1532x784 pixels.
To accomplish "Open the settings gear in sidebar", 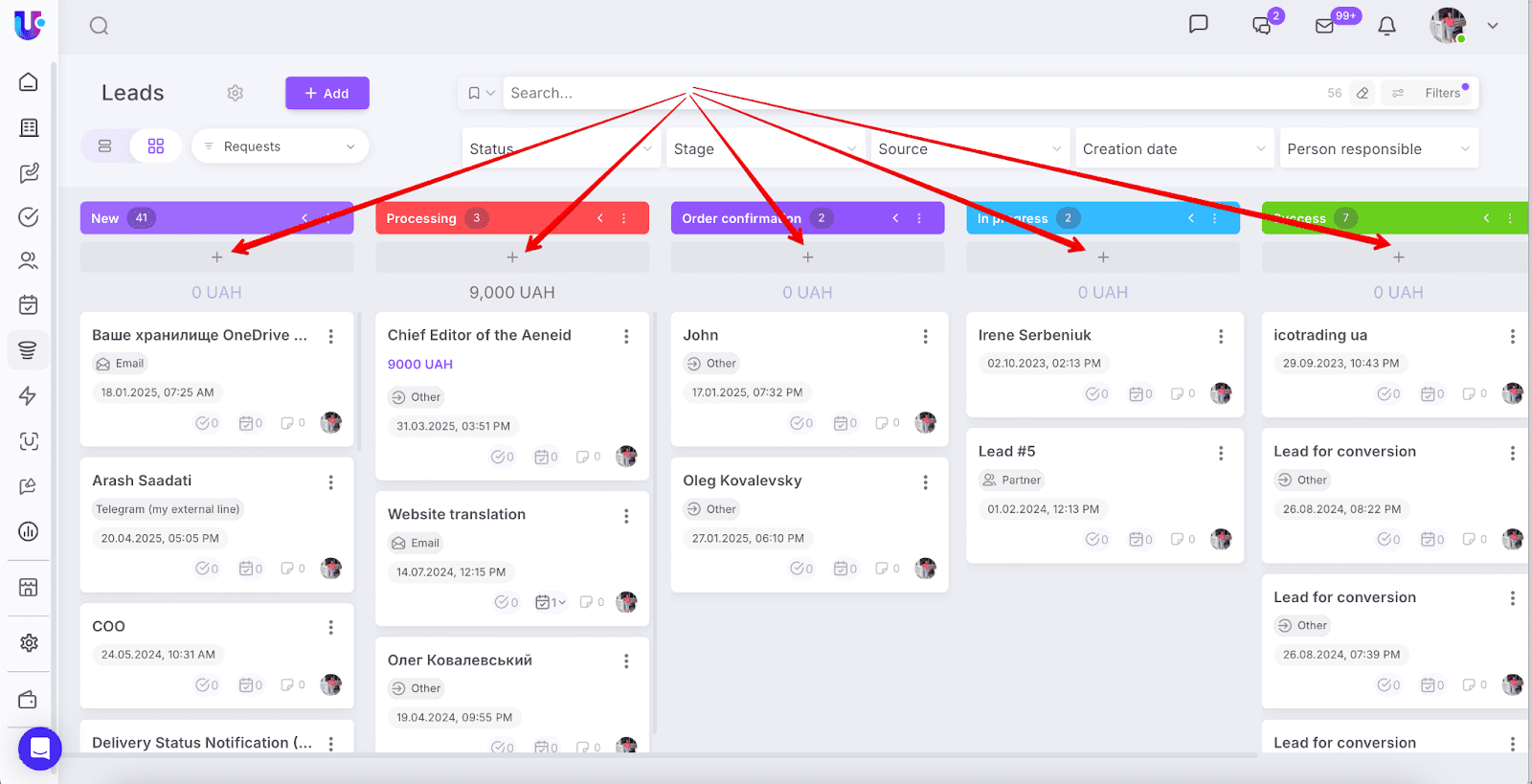I will point(29,643).
